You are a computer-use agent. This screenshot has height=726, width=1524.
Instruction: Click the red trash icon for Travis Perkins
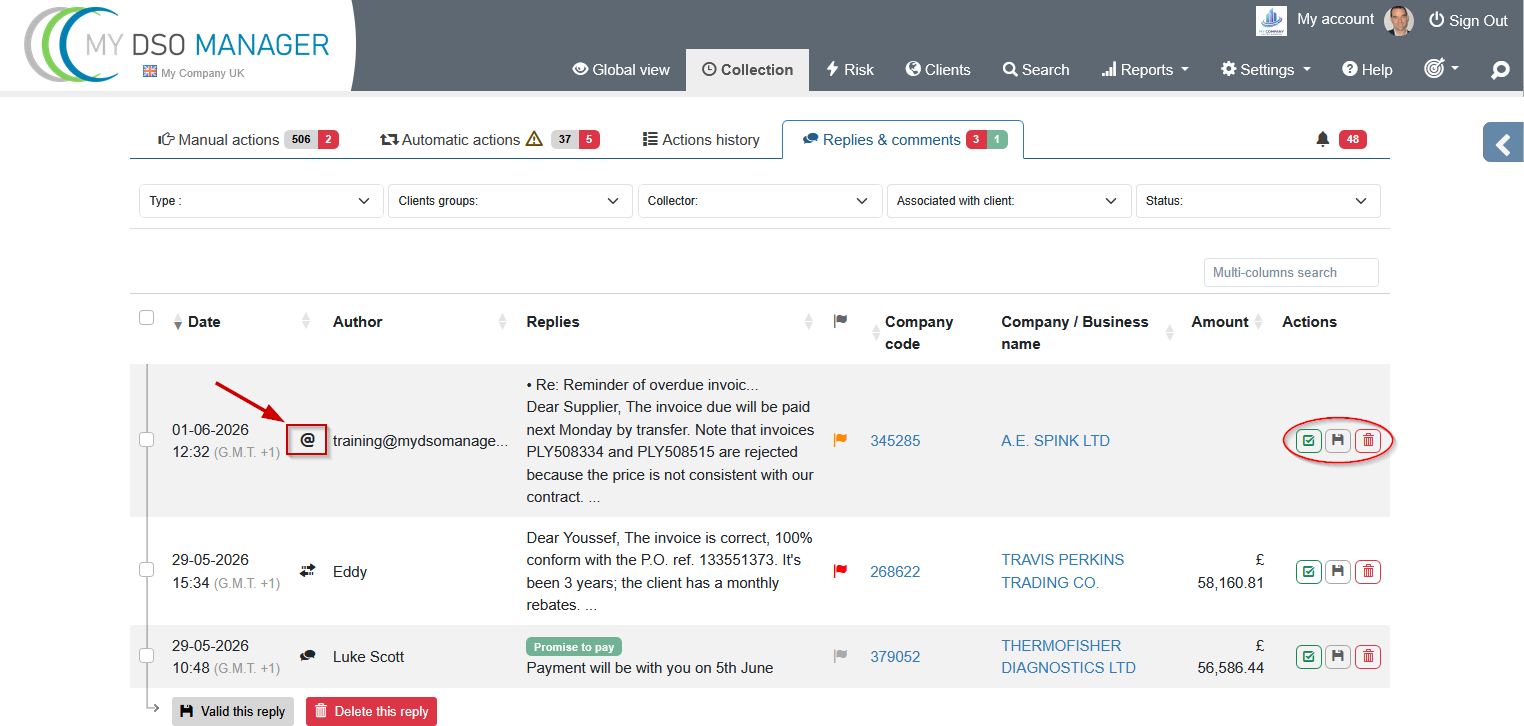pyautogui.click(x=1369, y=571)
